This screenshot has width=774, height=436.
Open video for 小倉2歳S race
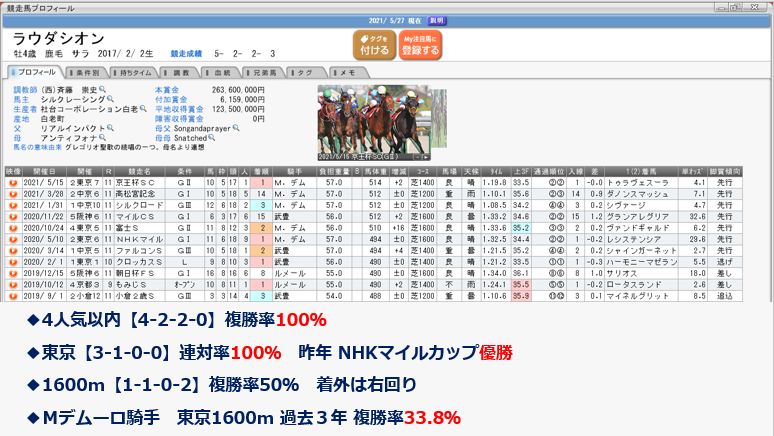point(12,297)
